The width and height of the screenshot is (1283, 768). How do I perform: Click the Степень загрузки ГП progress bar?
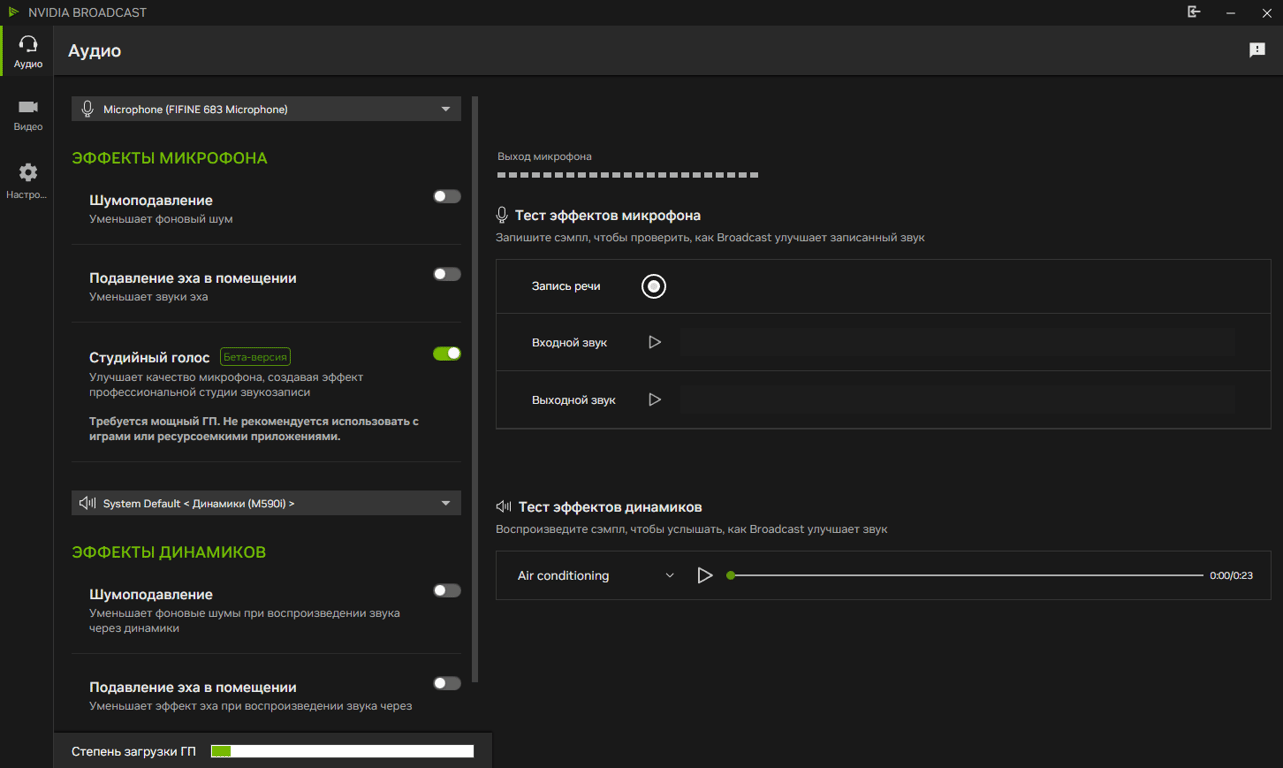[341, 750]
